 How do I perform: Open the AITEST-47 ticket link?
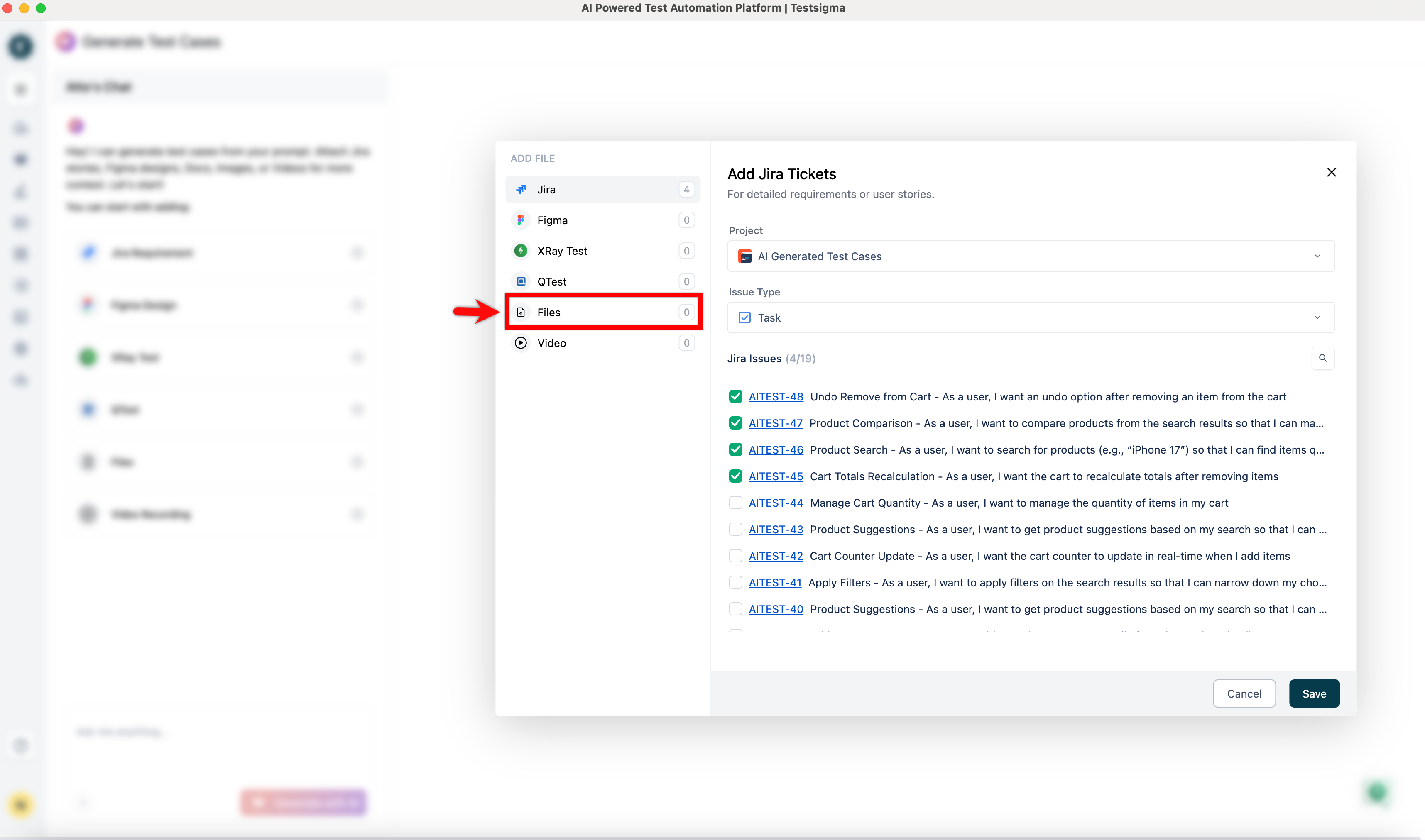(x=775, y=423)
